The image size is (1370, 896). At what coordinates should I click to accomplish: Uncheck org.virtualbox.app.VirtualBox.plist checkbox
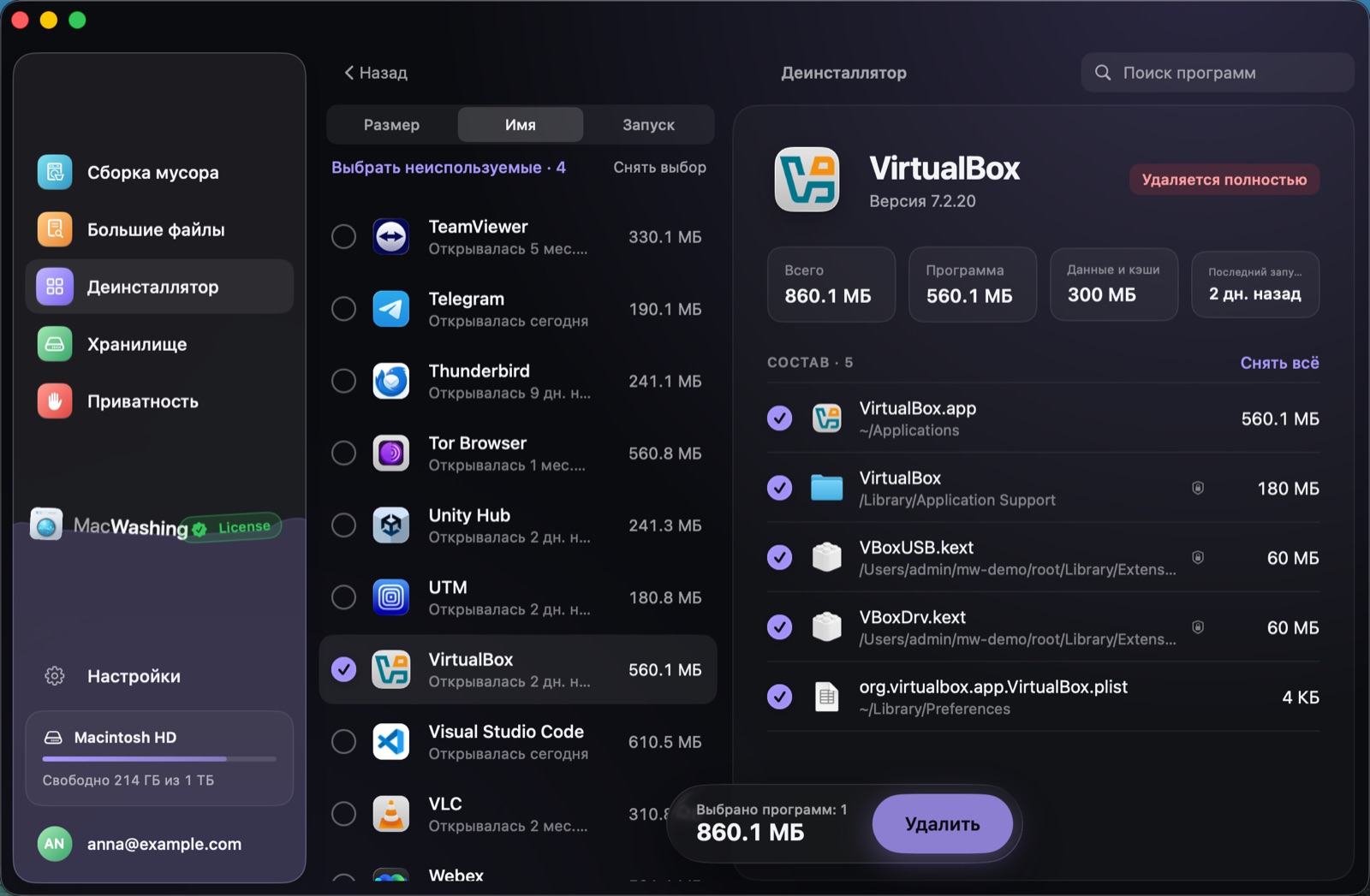click(x=779, y=697)
